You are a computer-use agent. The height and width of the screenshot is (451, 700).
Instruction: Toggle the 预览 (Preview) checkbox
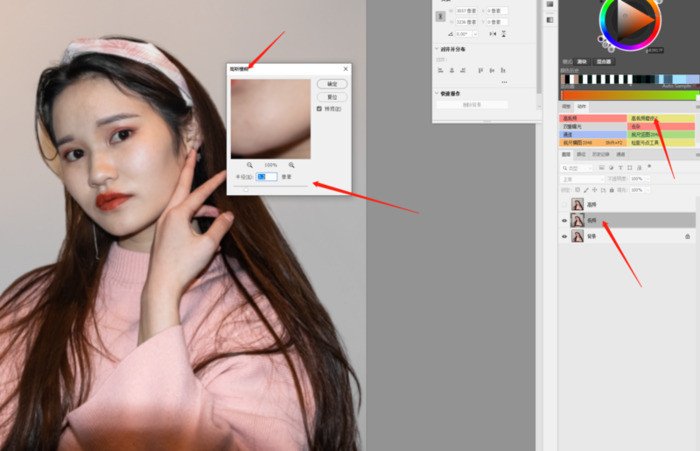click(x=319, y=109)
